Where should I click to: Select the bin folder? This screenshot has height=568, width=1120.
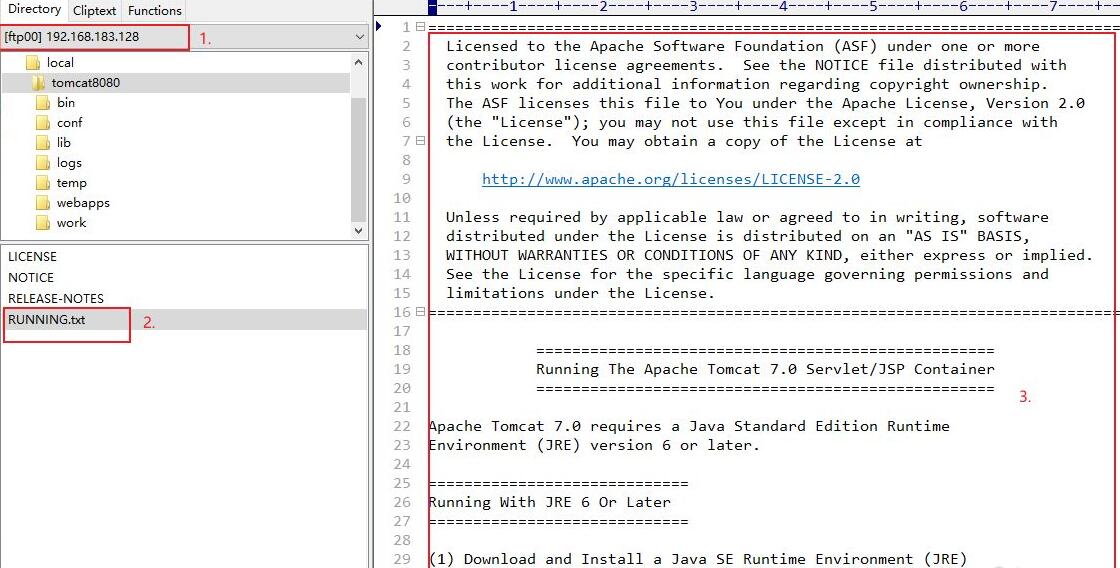[66, 102]
